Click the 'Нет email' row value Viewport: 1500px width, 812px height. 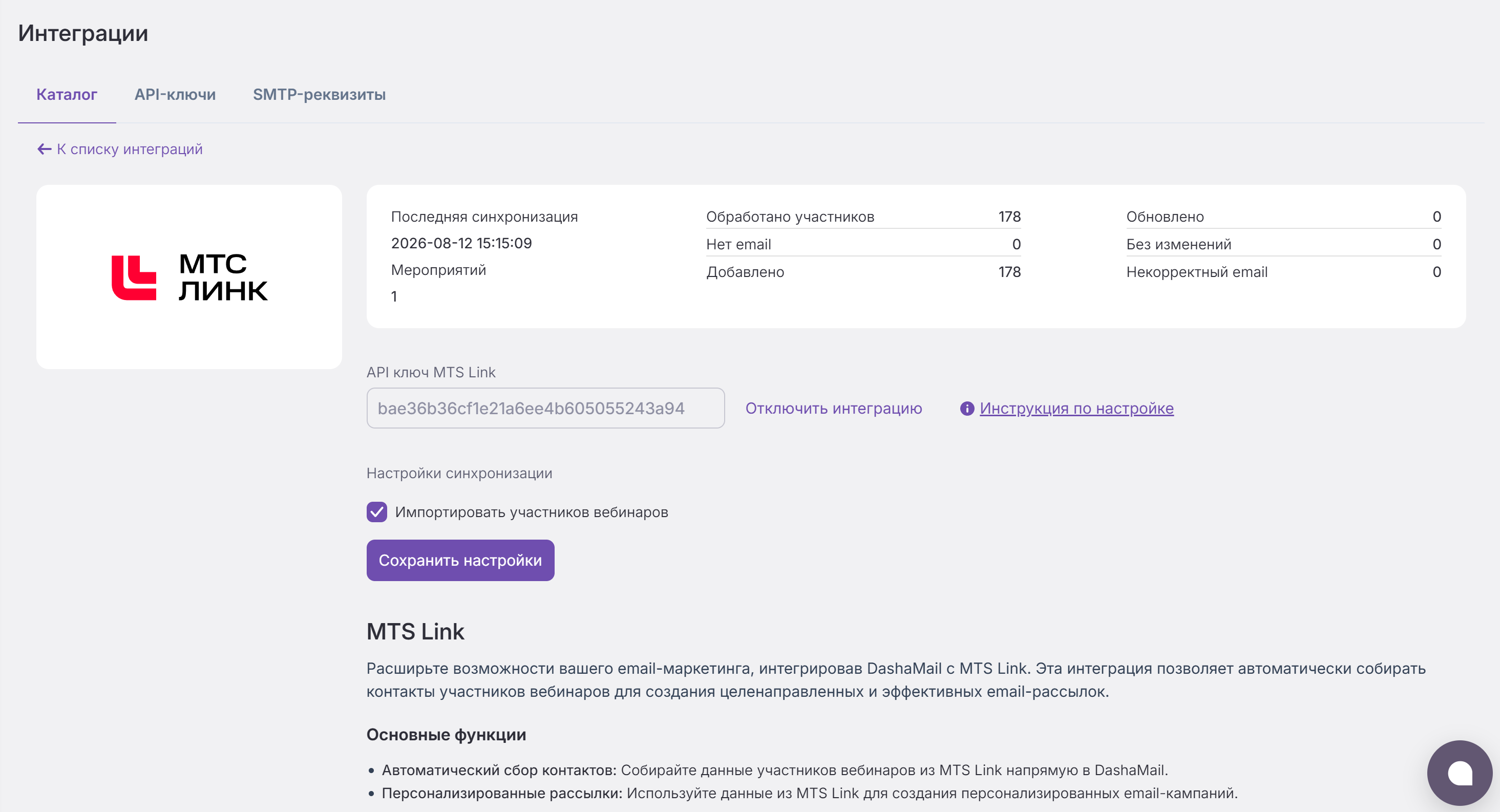tap(1017, 245)
